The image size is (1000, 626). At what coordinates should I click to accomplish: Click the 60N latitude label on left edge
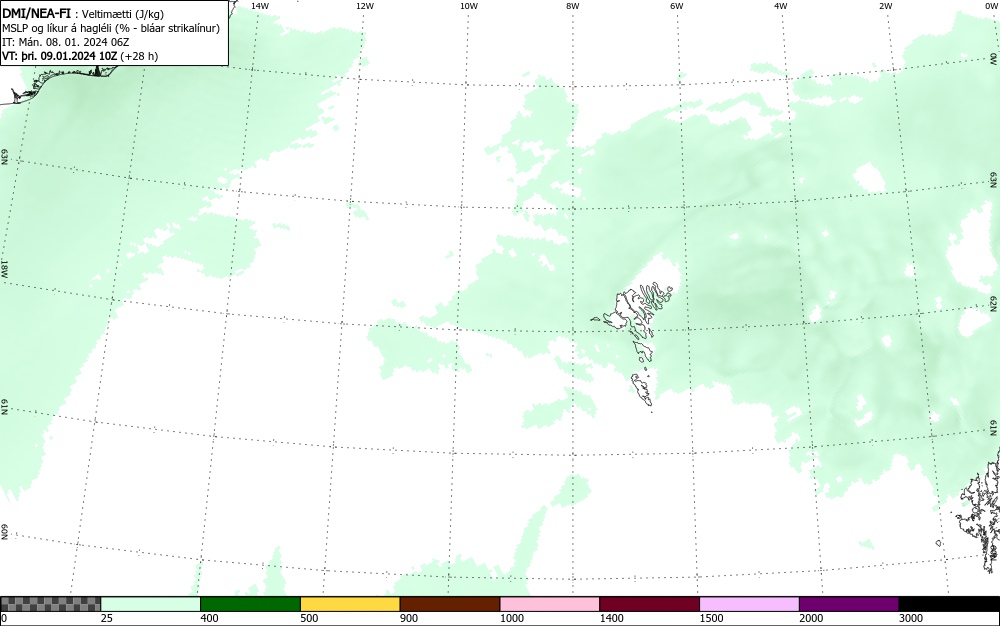(x=4, y=532)
